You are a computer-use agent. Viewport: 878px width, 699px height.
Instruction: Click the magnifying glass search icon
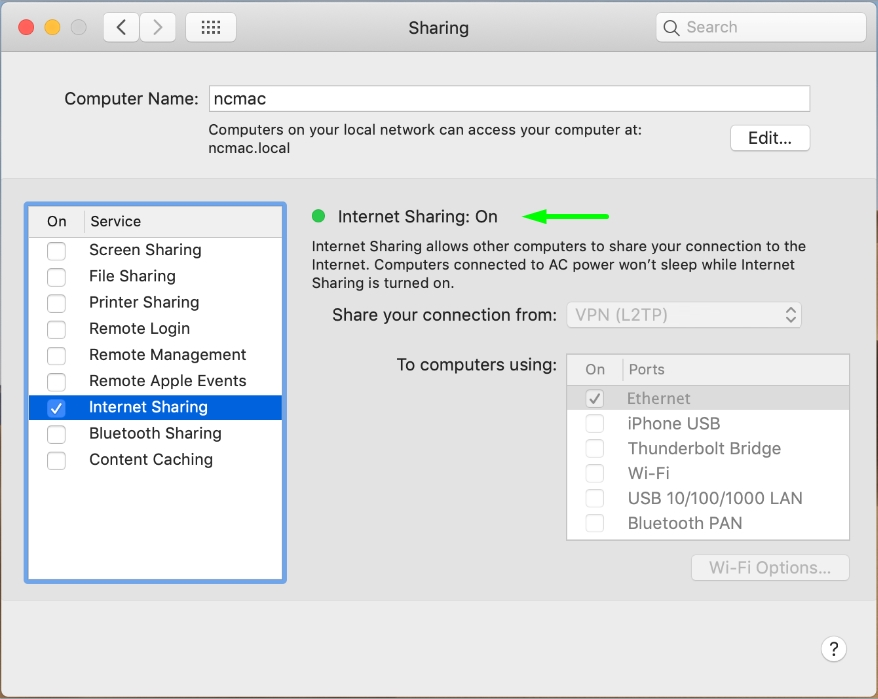coord(671,27)
